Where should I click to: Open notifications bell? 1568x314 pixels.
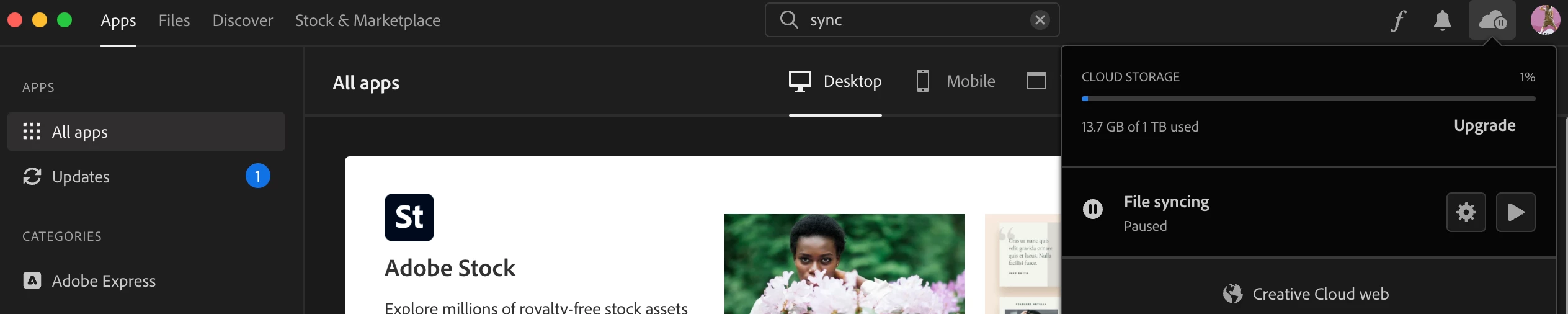point(1443,20)
